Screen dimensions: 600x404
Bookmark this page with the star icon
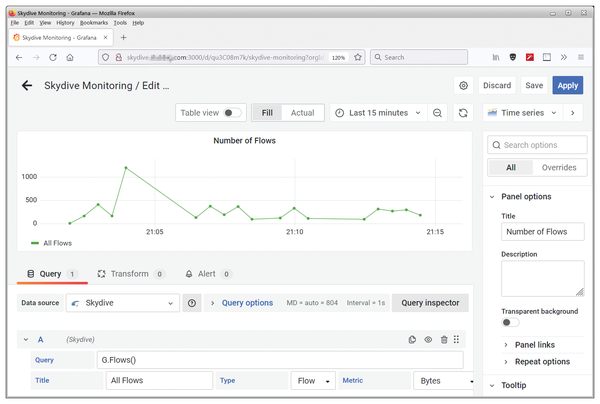[358, 57]
